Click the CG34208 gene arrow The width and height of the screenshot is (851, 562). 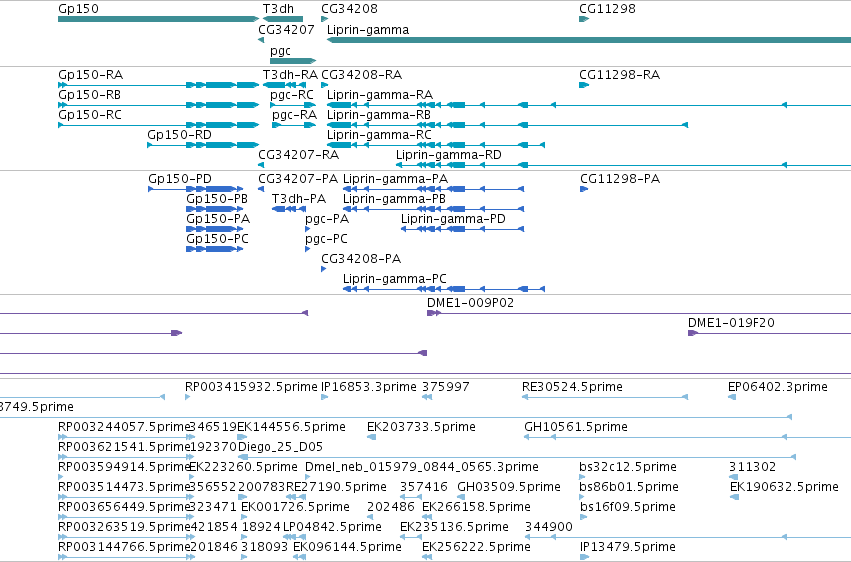325,19
